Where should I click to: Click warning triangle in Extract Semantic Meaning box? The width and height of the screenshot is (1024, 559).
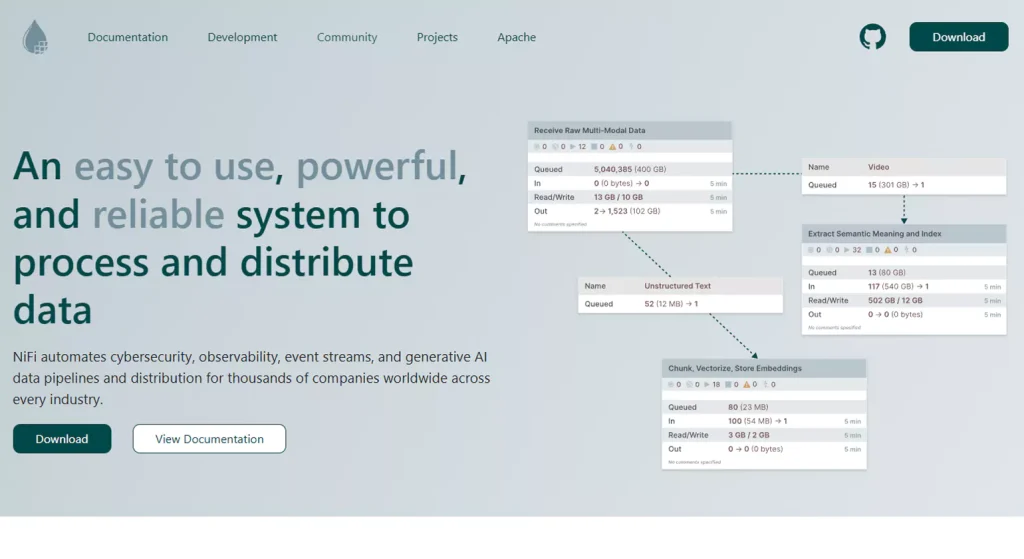point(885,249)
